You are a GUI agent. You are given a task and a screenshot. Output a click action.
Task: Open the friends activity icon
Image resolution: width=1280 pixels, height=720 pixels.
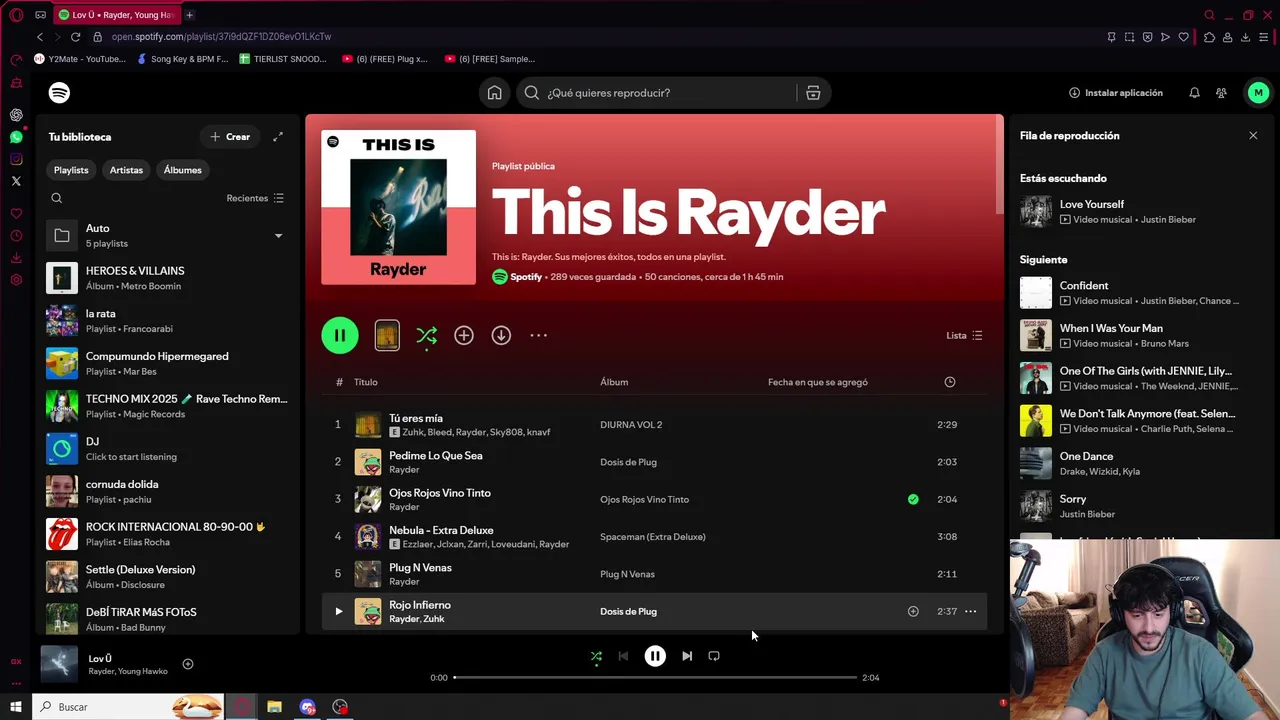click(x=1221, y=93)
